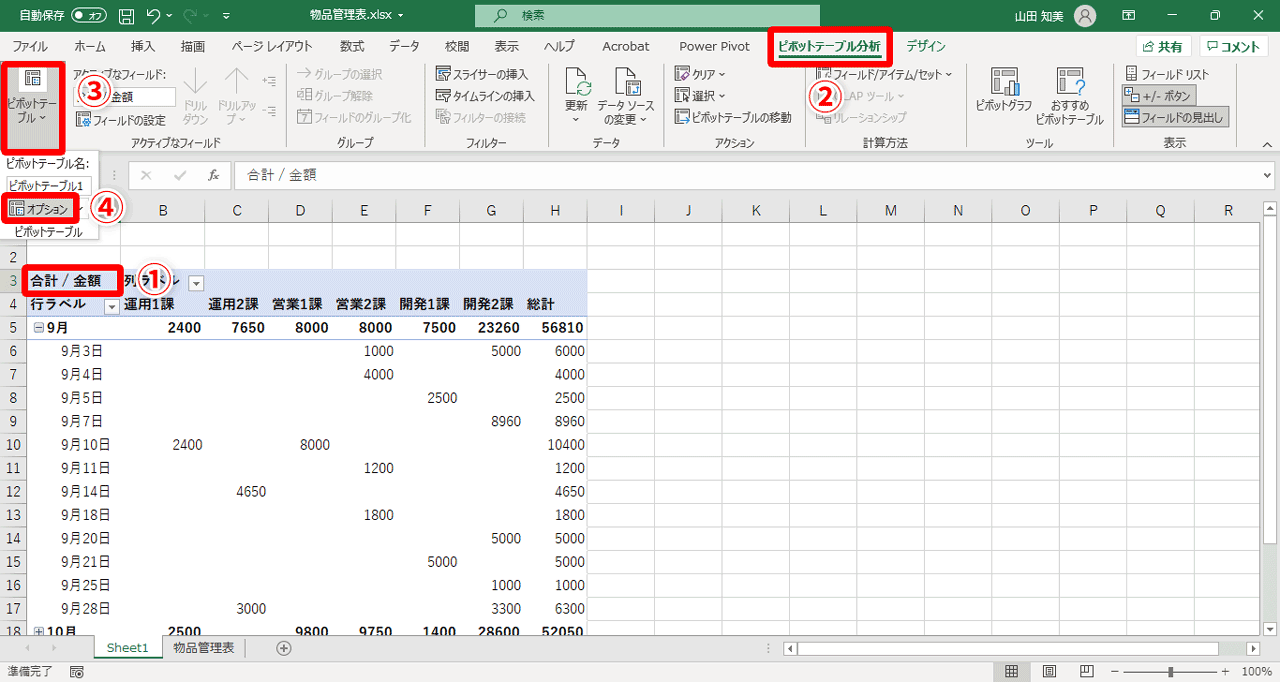1280x682 pixels.
Task: Open フィールド/アイテム/セット dropdown
Action: coord(884,75)
